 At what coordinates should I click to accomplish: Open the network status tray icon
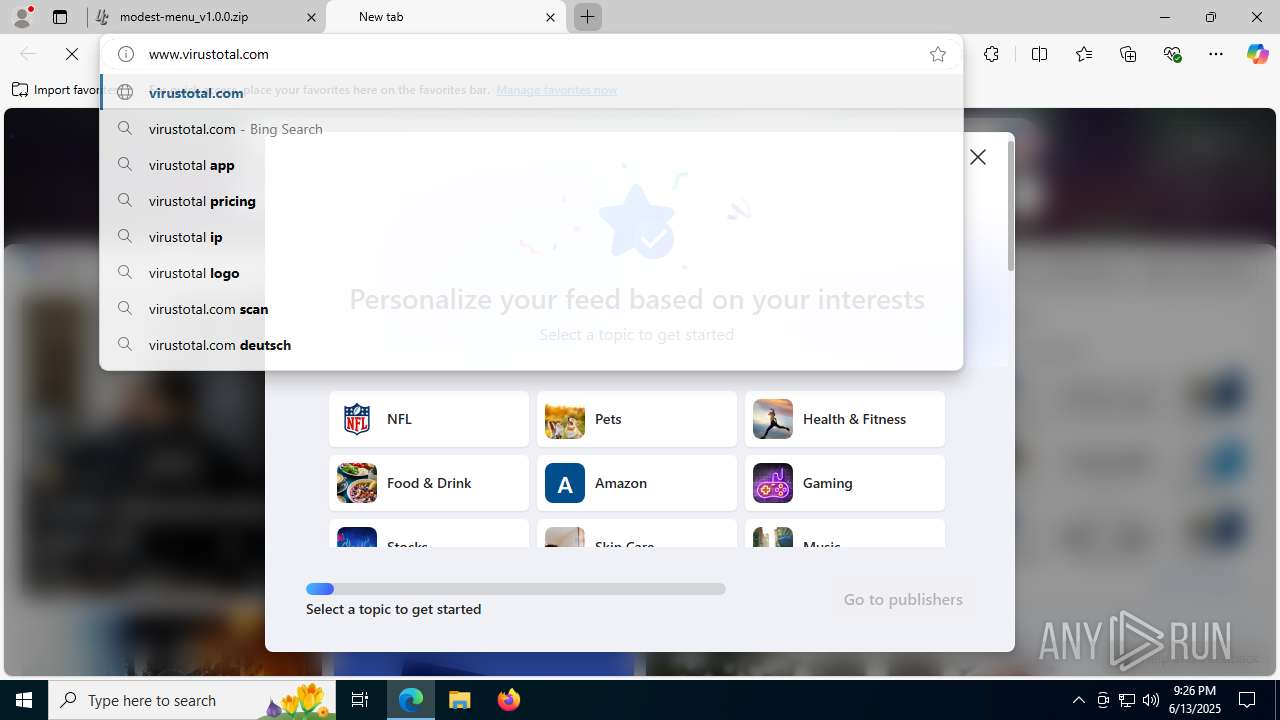1127,700
